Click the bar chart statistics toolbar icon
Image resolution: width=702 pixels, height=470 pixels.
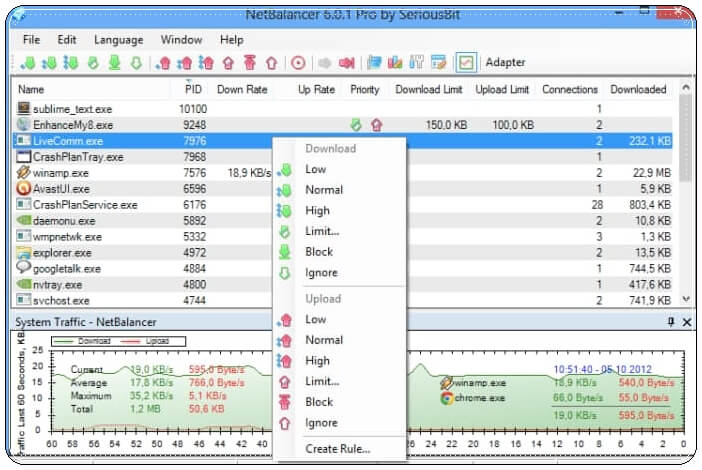[395, 63]
